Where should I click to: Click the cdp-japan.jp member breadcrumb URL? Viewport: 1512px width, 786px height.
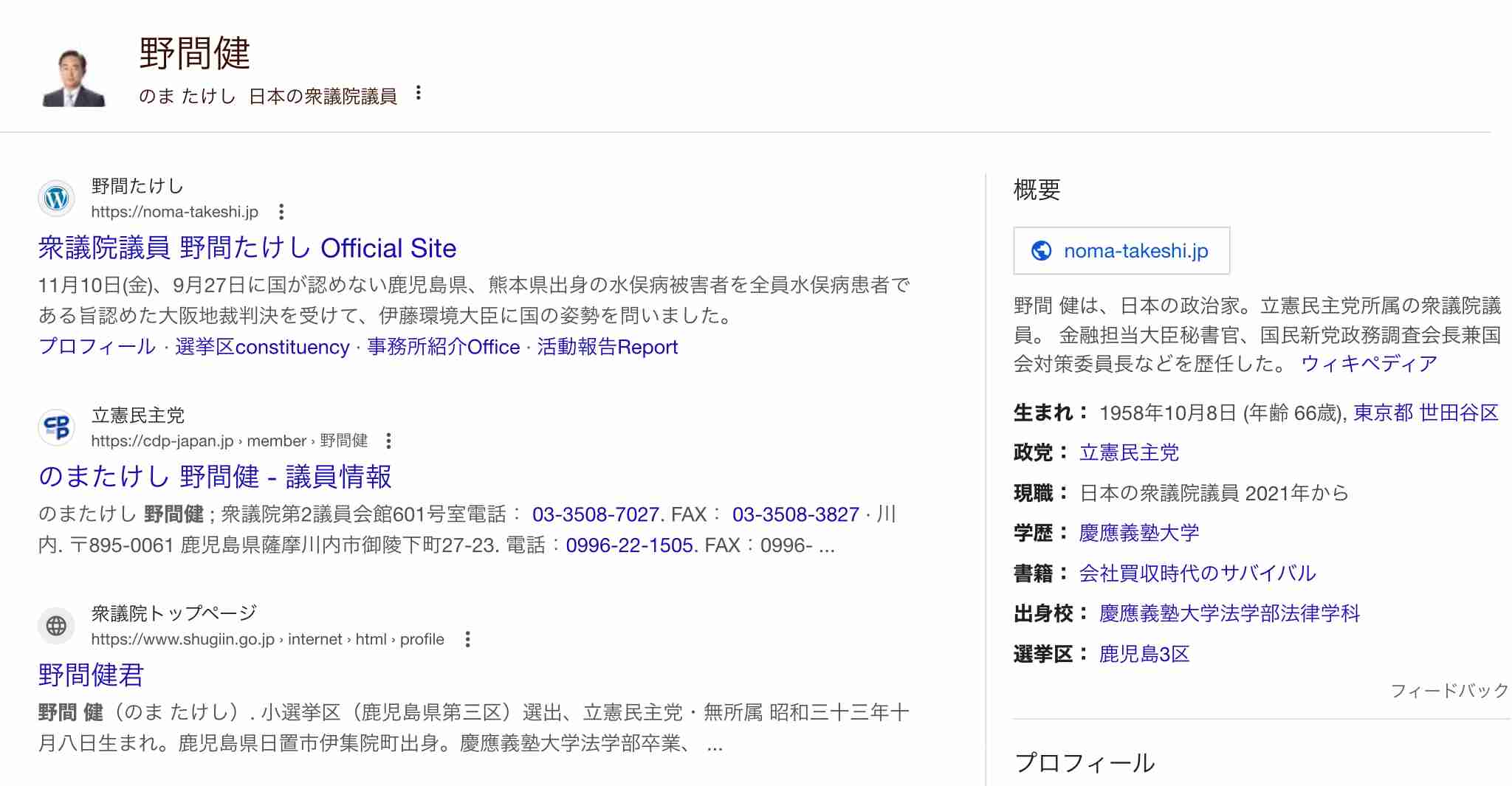[230, 441]
